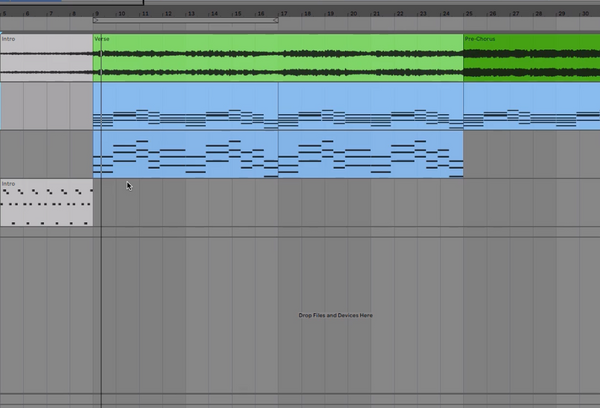Click bar 16 in the beat-time ruler
Screen dimensions: 600x408
[x=261, y=14]
